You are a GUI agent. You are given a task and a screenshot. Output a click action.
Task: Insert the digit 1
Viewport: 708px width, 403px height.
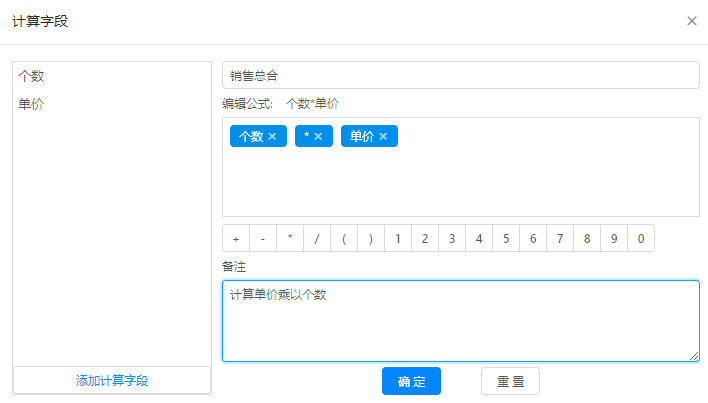pos(398,239)
